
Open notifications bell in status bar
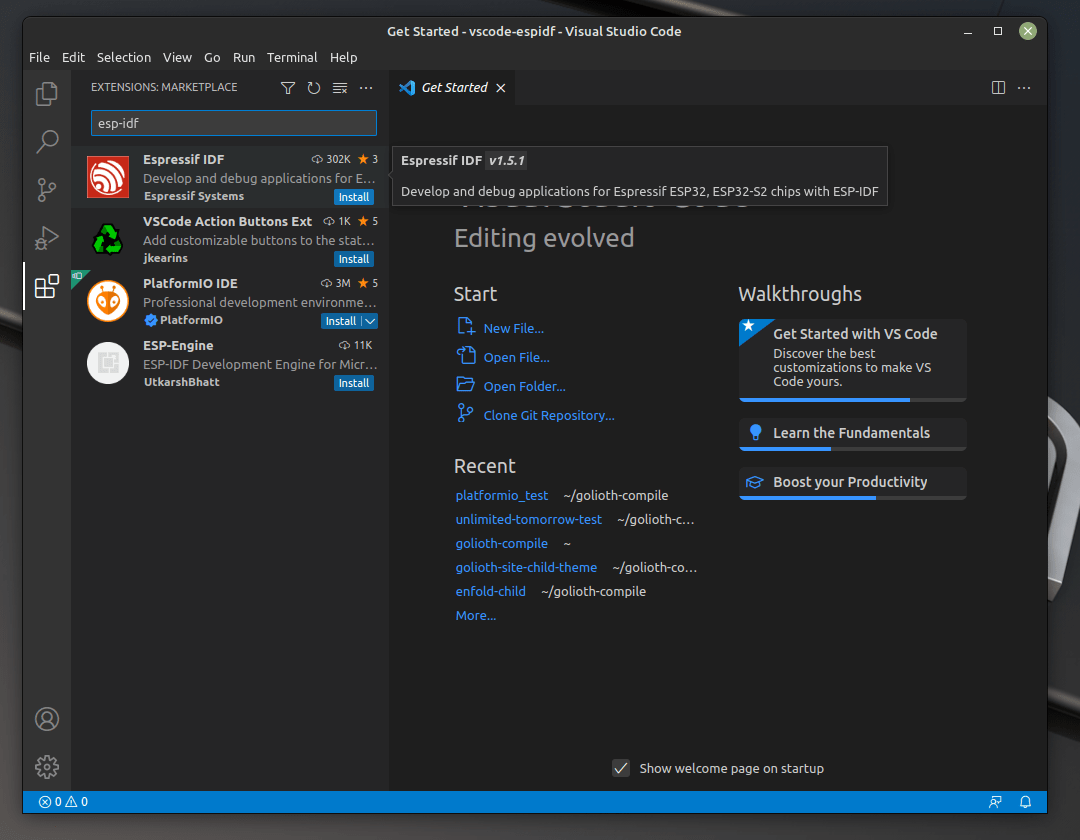pyautogui.click(x=1024, y=801)
